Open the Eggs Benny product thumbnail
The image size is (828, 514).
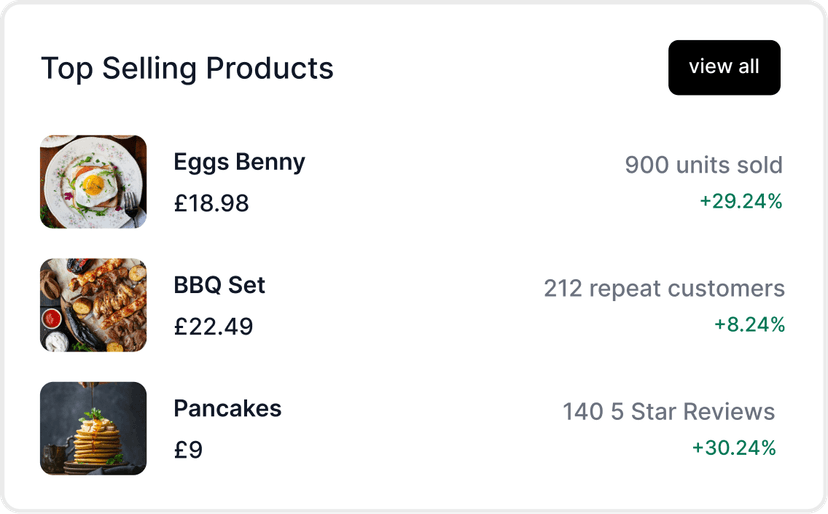(x=93, y=182)
